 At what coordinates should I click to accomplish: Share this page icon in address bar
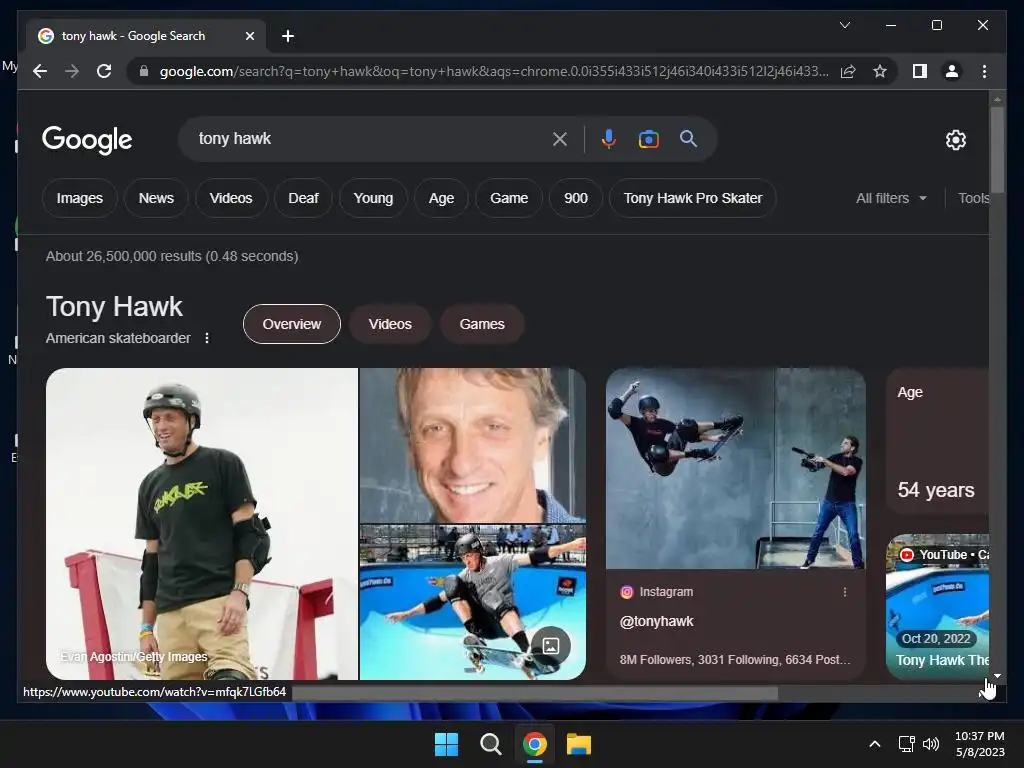pyautogui.click(x=848, y=71)
